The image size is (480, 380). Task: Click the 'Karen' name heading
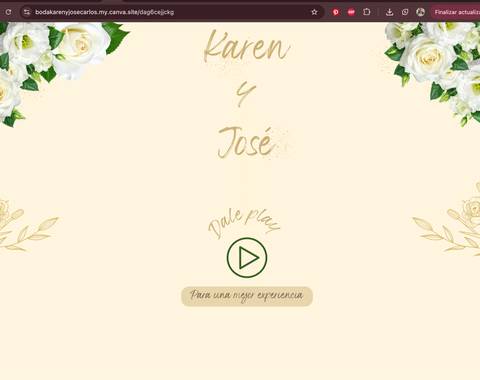247,46
